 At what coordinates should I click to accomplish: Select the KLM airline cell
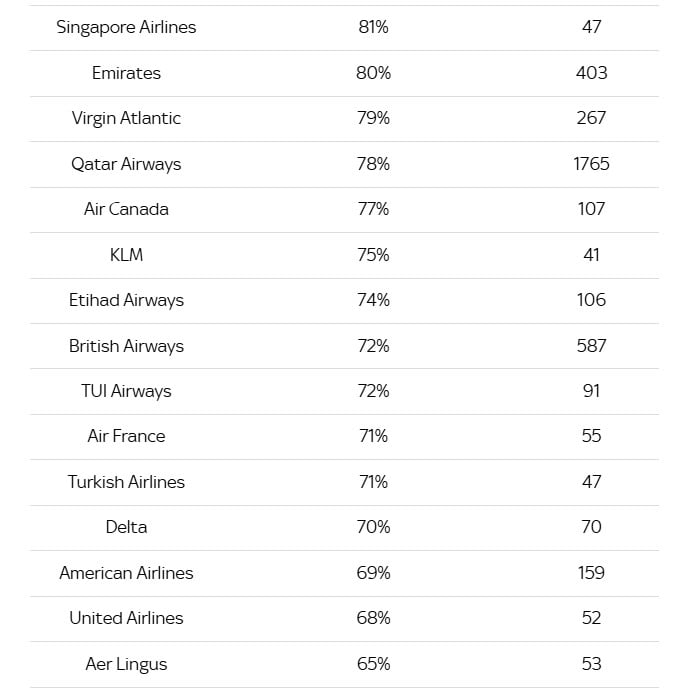[126, 255]
